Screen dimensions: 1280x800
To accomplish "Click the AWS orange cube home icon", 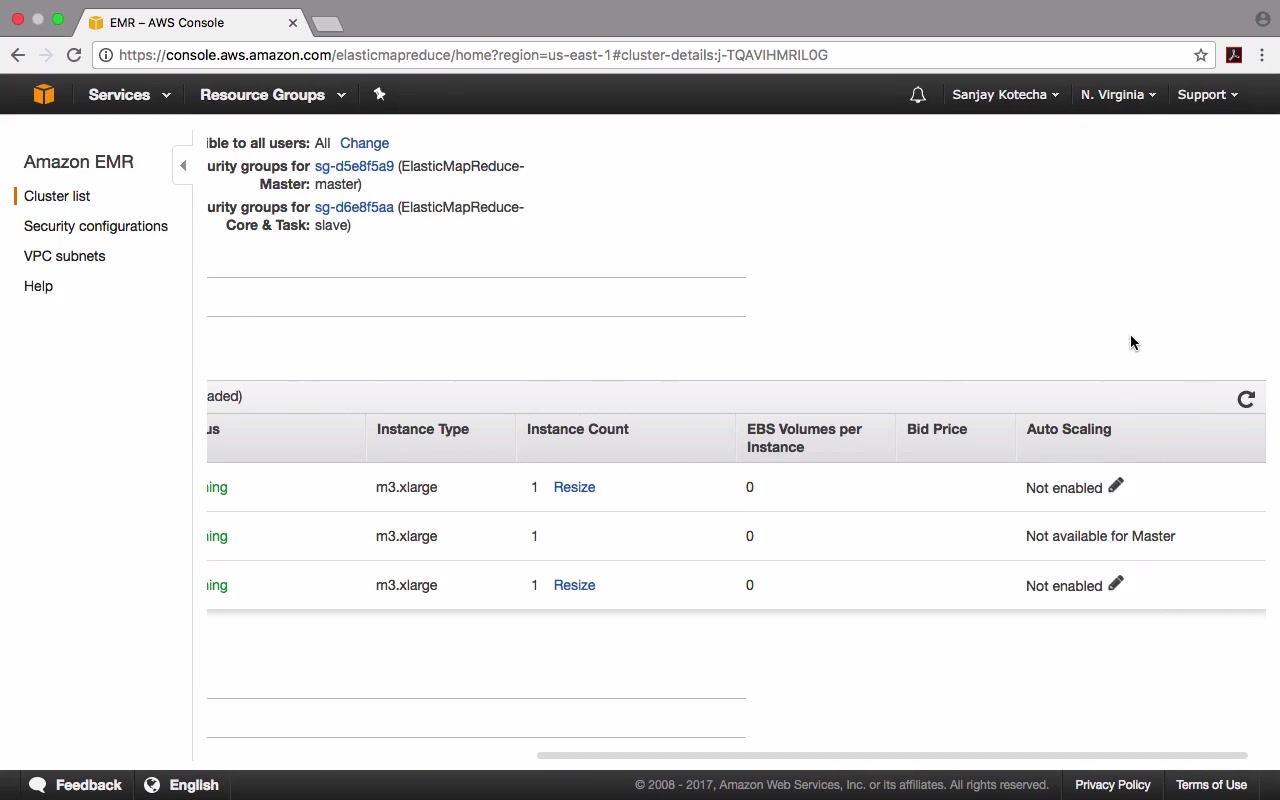I will pyautogui.click(x=44, y=94).
